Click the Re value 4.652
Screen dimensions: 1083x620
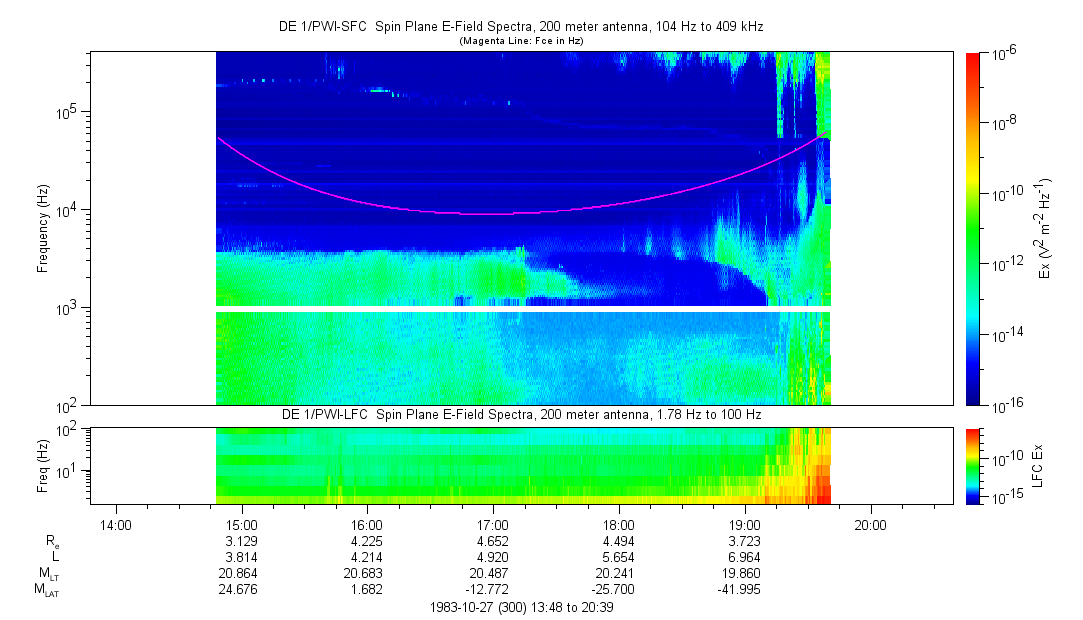pyautogui.click(x=492, y=541)
